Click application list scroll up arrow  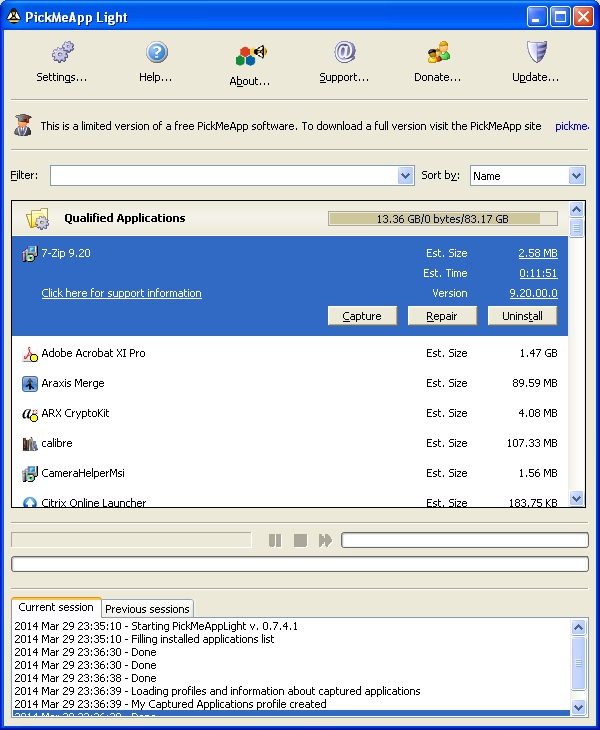point(576,210)
